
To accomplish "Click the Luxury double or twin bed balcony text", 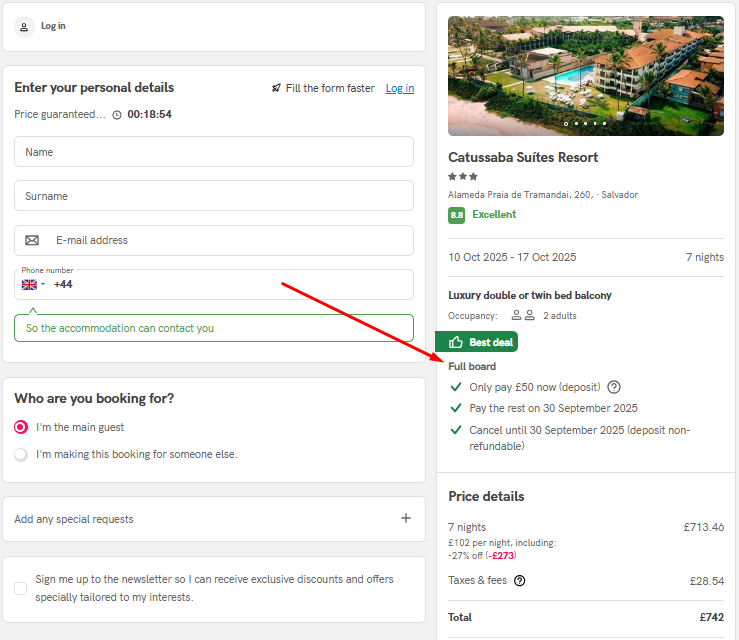I will coord(530,295).
